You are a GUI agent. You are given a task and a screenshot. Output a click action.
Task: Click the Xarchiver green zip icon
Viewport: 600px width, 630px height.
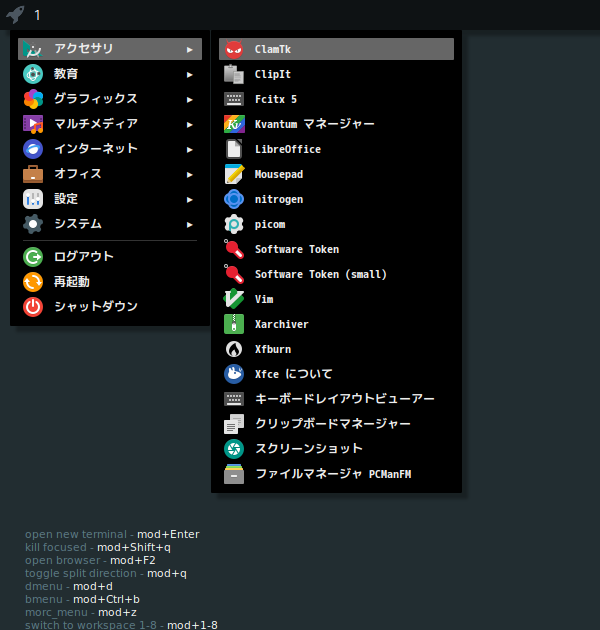tap(233, 324)
